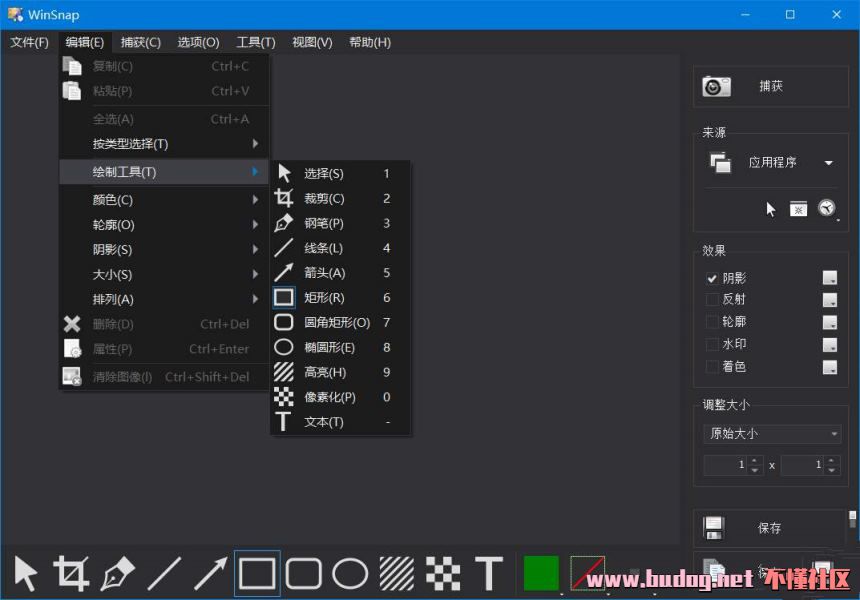Expand the 排列(A) submenu
Screen dimensions: 860x600
(x=164, y=299)
